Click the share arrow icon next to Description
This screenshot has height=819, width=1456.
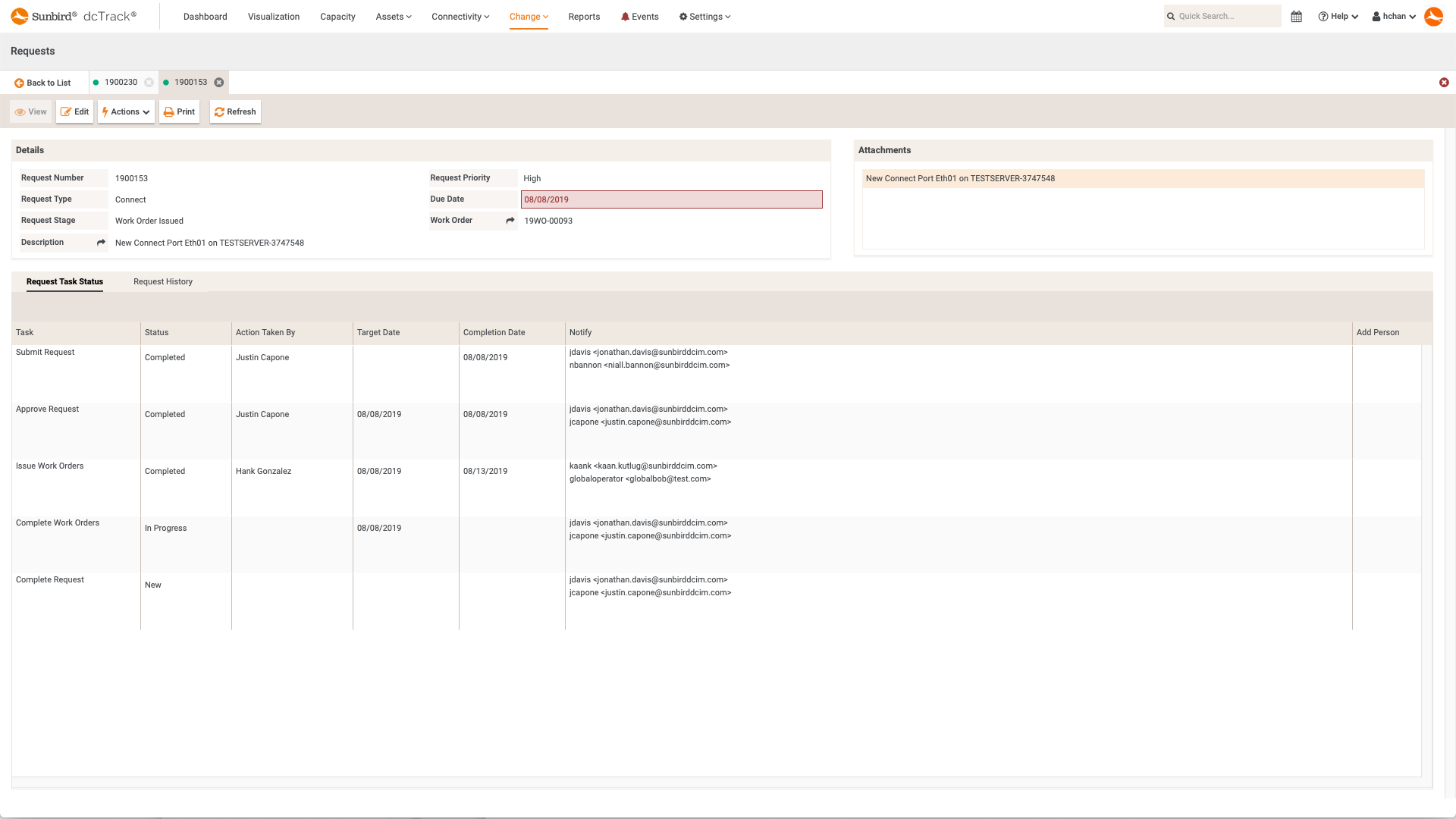pyautogui.click(x=101, y=243)
